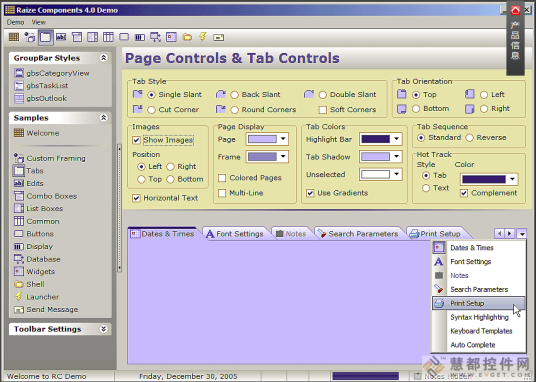This screenshot has width=536, height=382.
Task: Click the Frame medium purple swatch
Action: [x=262, y=157]
